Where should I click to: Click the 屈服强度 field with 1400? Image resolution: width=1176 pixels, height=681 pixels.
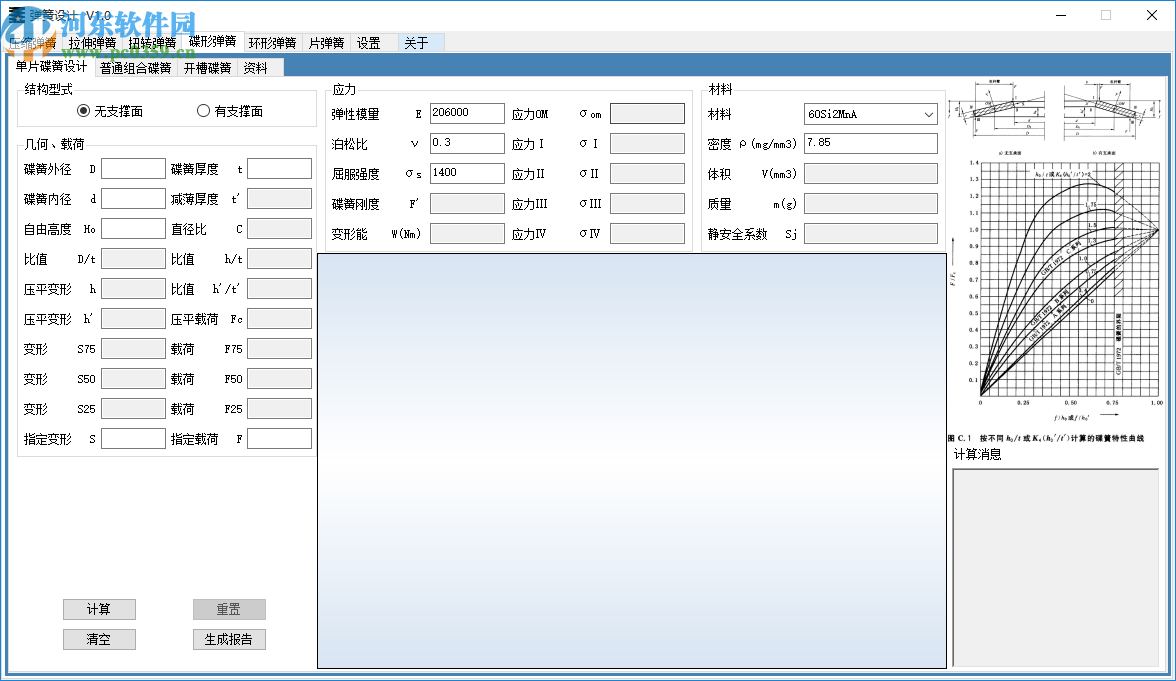pos(466,173)
